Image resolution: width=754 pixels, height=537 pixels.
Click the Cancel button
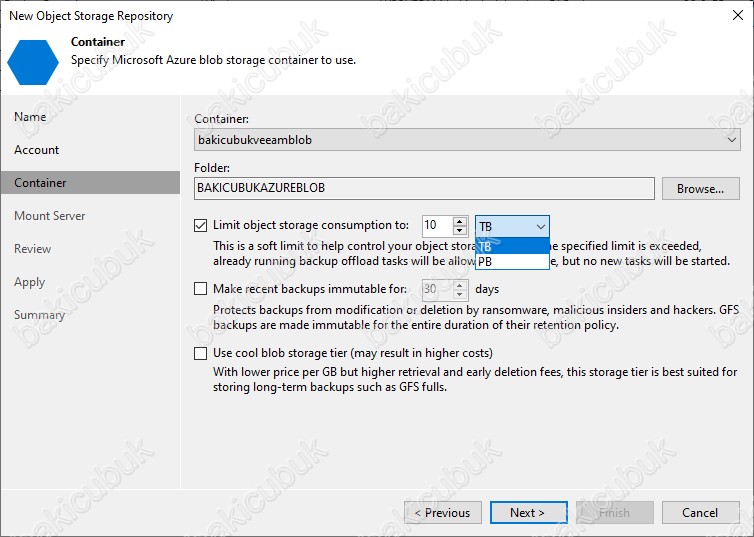pyautogui.click(x=701, y=512)
